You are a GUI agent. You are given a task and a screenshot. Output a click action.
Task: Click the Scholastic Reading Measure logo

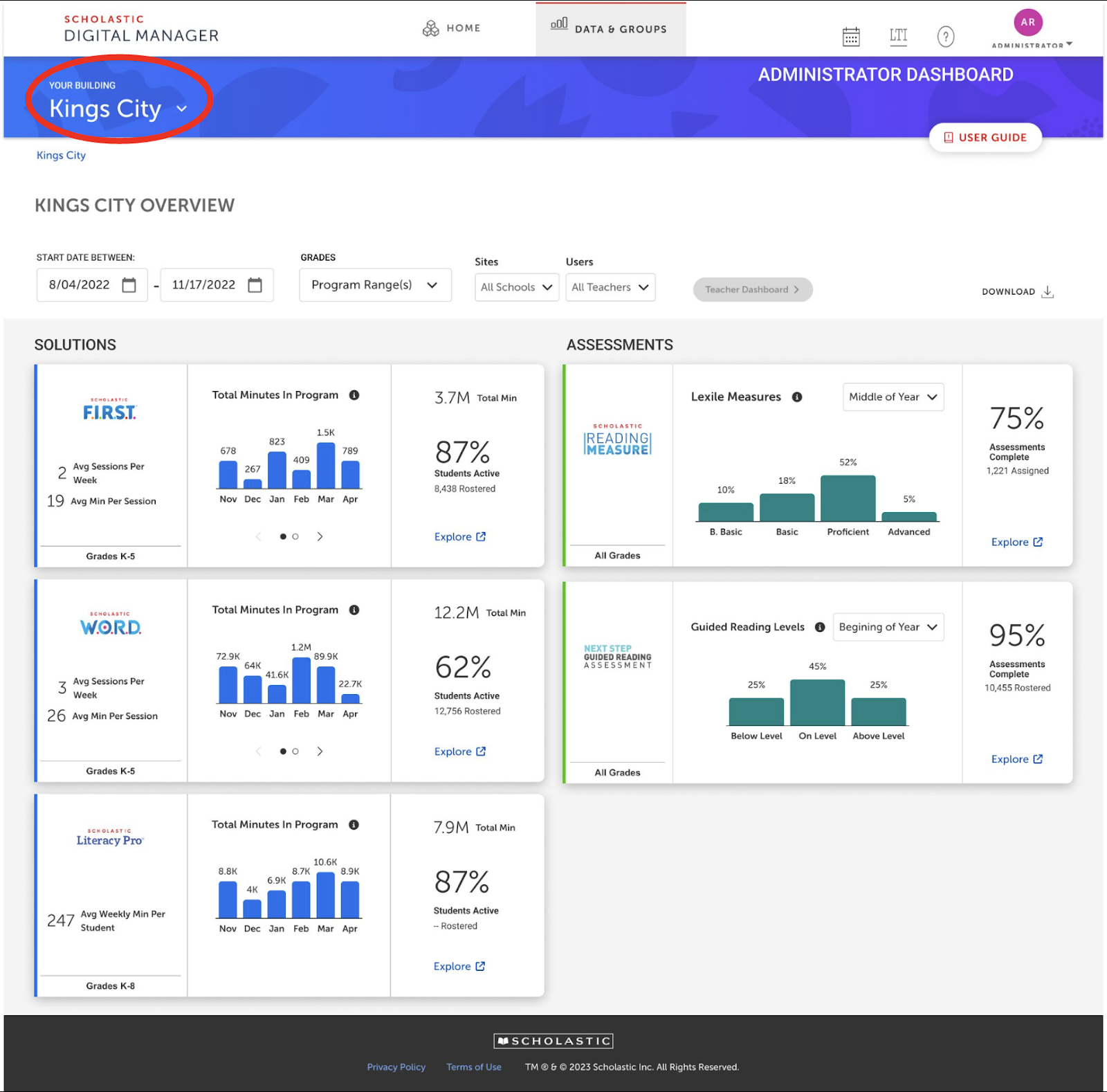[618, 440]
